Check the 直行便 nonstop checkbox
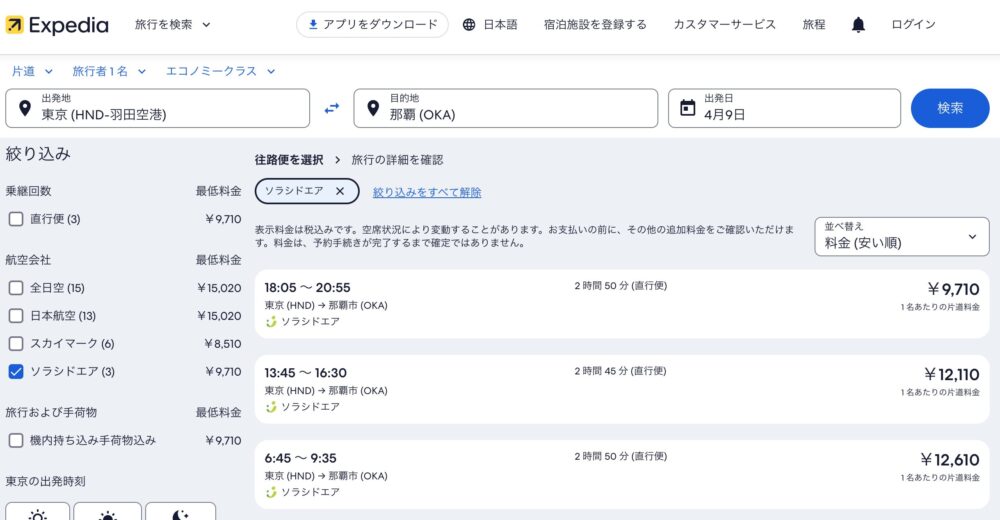Screen dimensions: 1000x520 pos(16,219)
